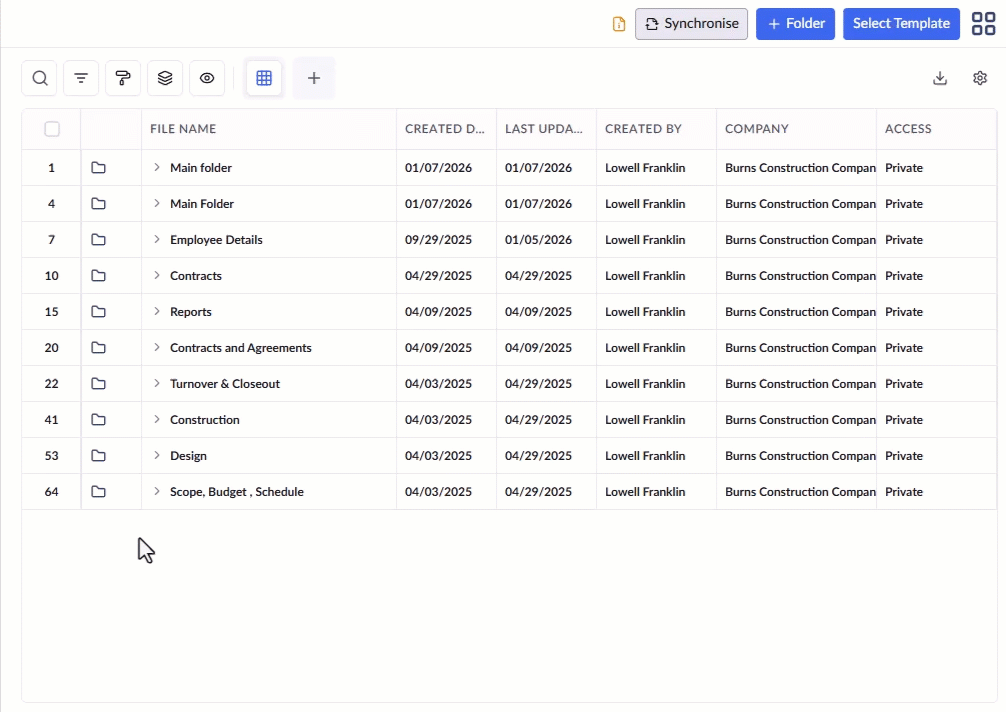Expand Turnover & Closeout folder
Viewport: 1006px width, 712px height.
coord(157,383)
